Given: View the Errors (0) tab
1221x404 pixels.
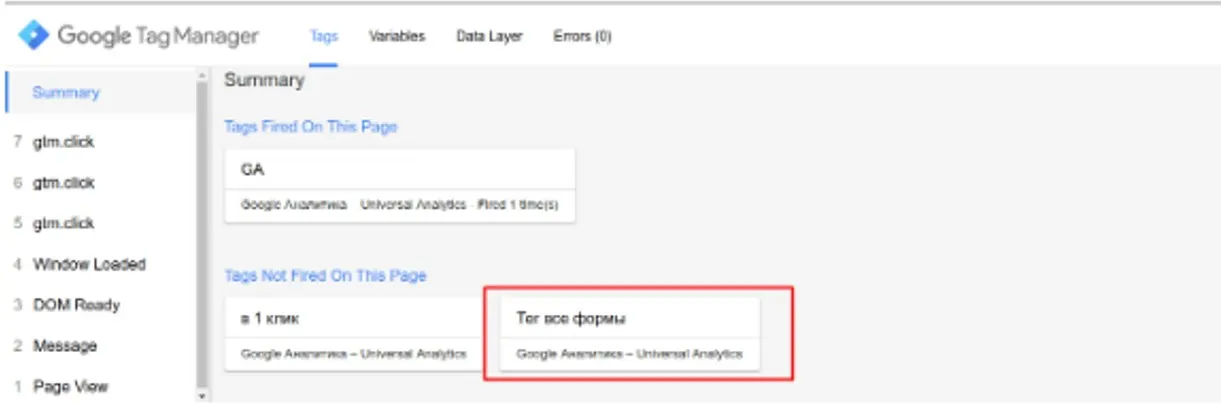Looking at the screenshot, I should point(582,36).
